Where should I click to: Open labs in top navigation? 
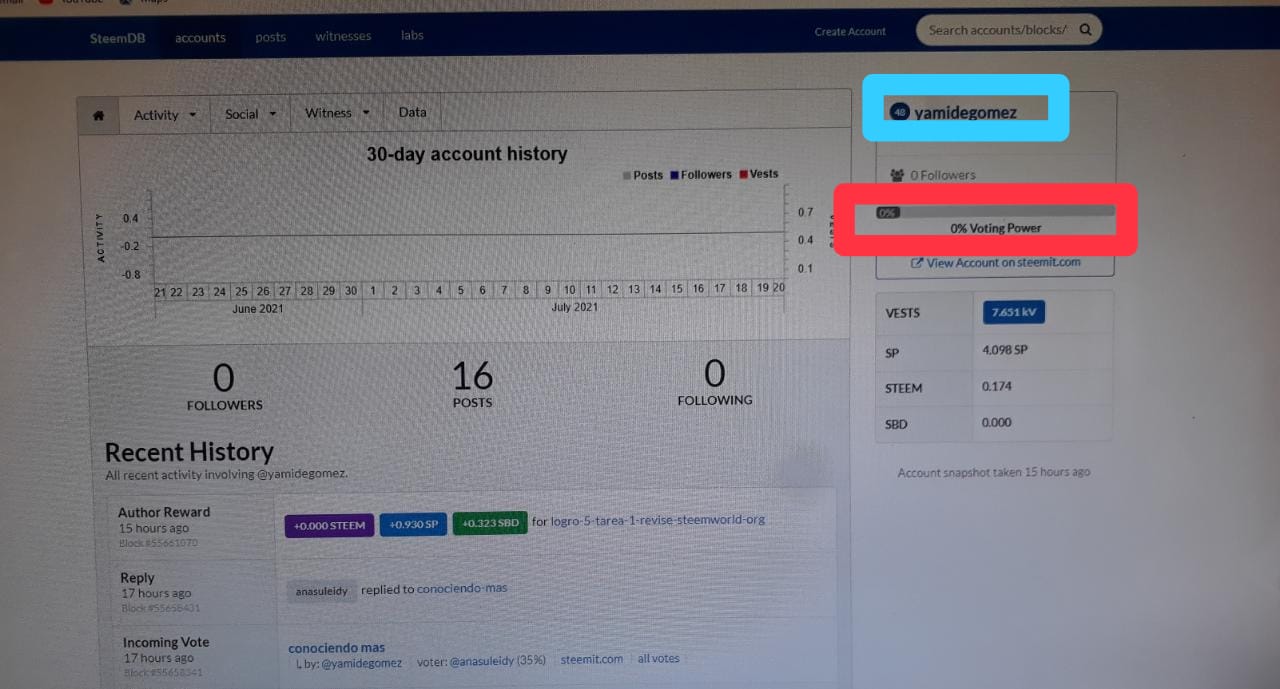[412, 35]
